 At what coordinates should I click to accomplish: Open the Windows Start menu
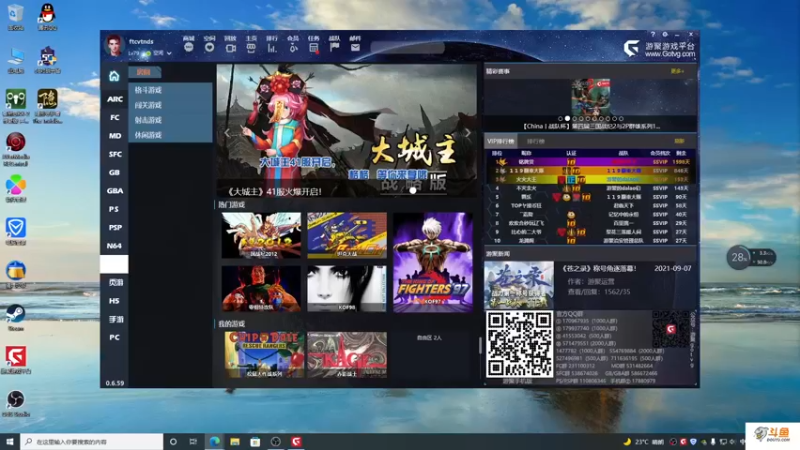[x=10, y=441]
